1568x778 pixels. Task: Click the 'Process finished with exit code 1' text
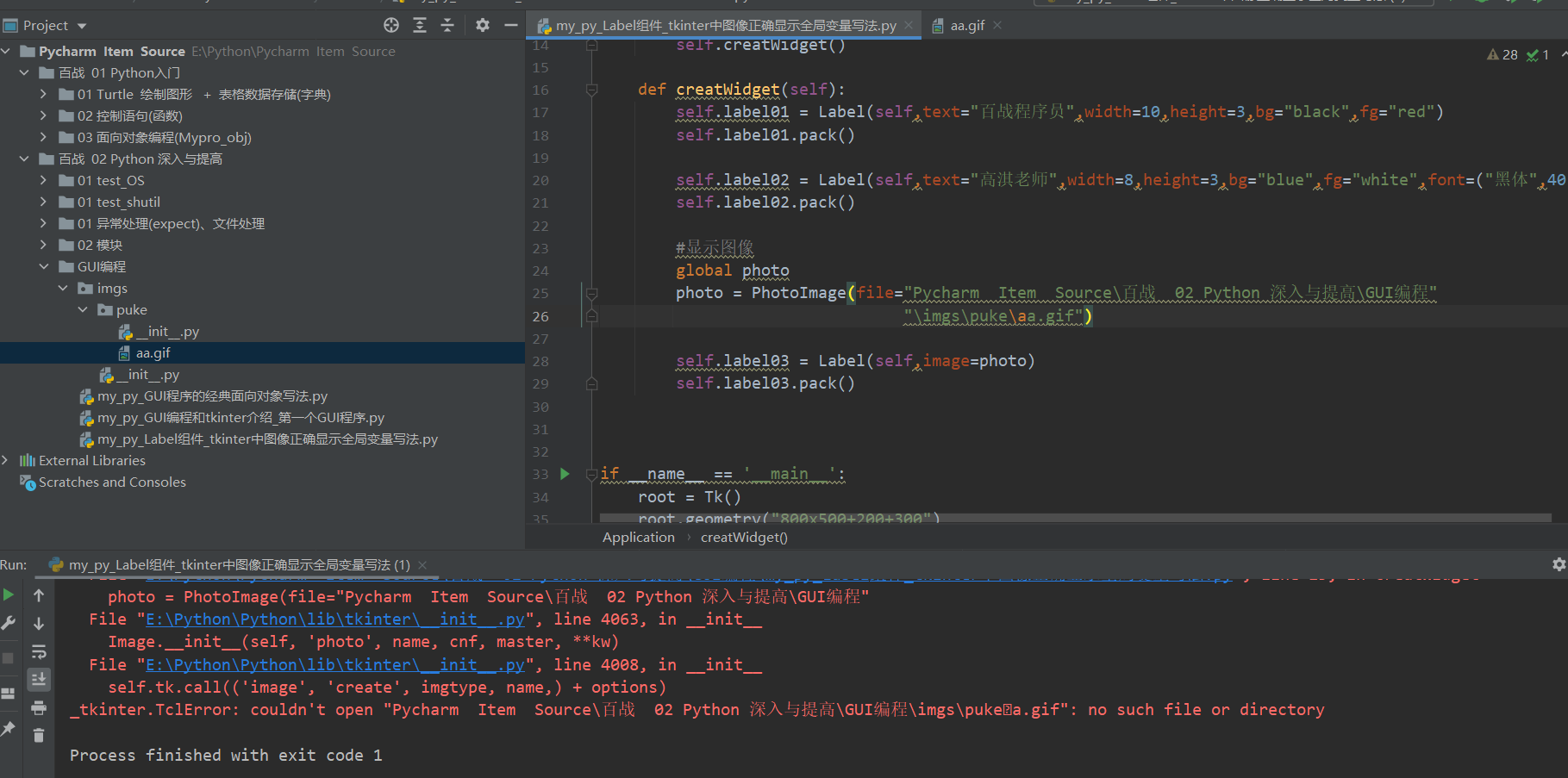click(226, 756)
